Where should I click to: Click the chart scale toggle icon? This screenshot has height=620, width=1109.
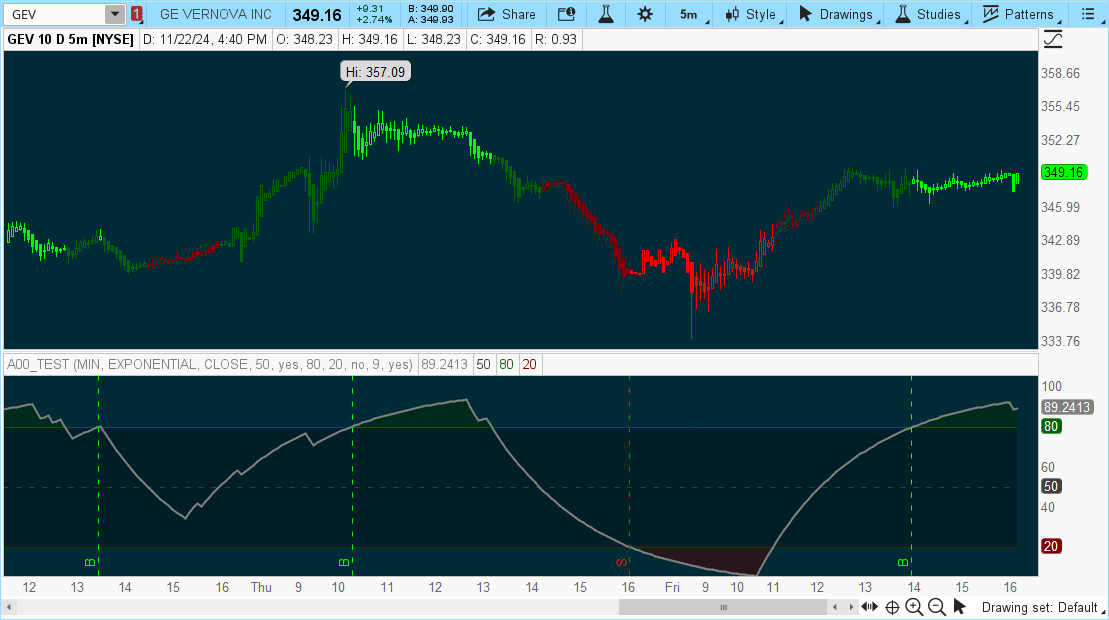[1053, 40]
